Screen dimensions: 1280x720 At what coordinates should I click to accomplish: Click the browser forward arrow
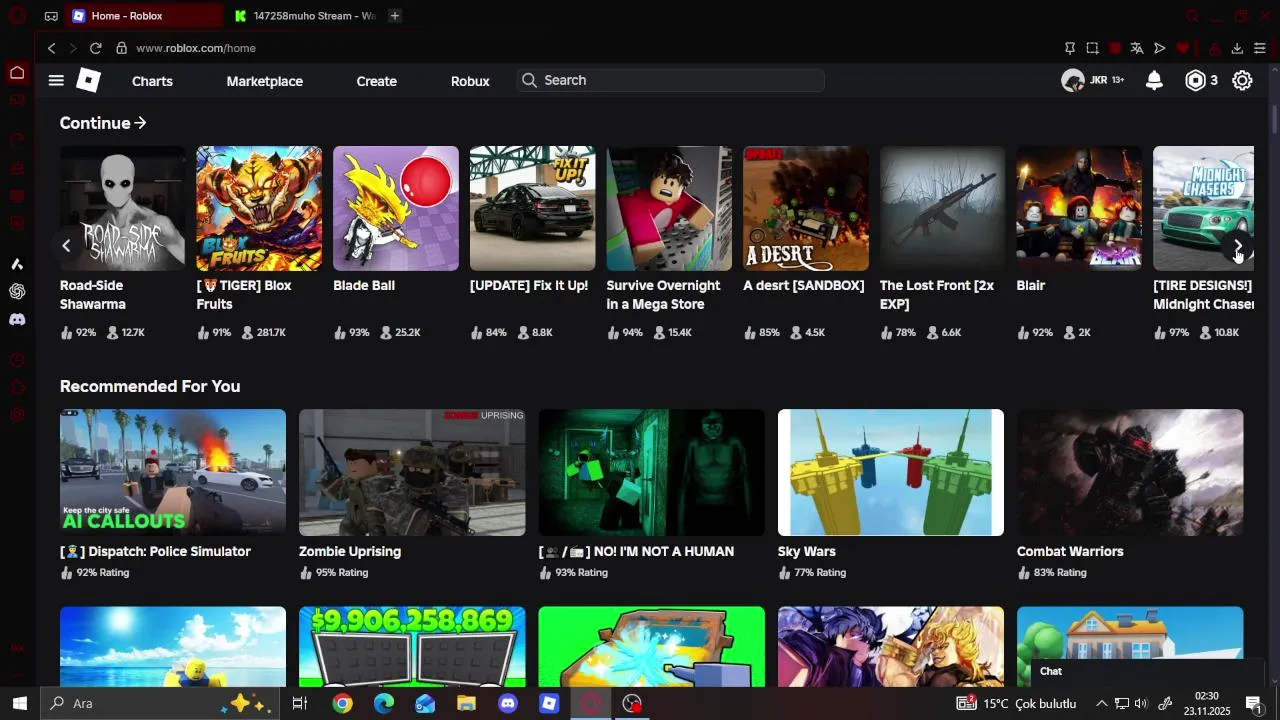click(73, 48)
